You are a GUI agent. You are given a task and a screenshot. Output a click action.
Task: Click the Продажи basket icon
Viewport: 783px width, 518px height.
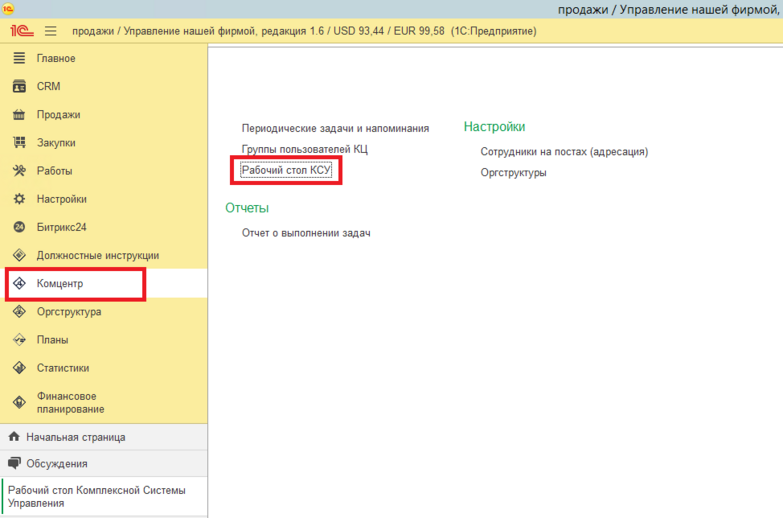pos(19,114)
